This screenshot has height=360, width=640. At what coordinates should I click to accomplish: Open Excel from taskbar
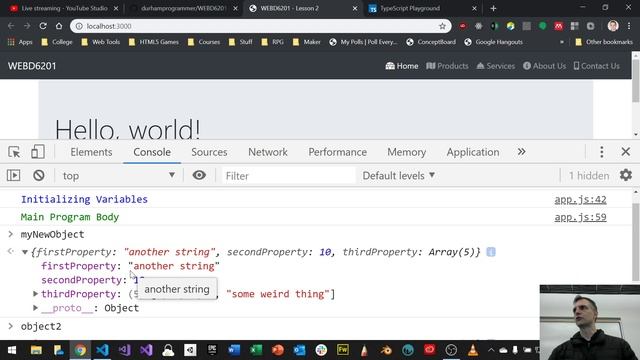point(256,350)
